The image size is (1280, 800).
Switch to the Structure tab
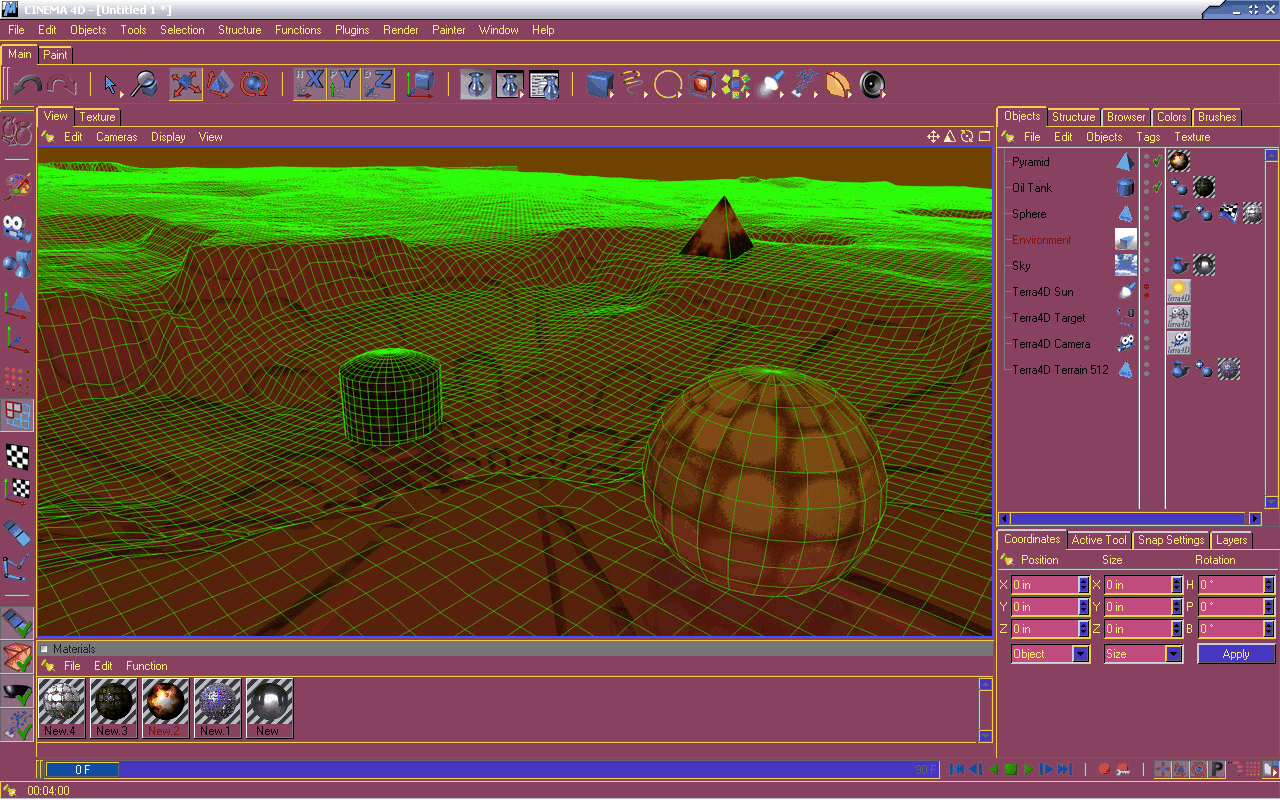(1074, 117)
